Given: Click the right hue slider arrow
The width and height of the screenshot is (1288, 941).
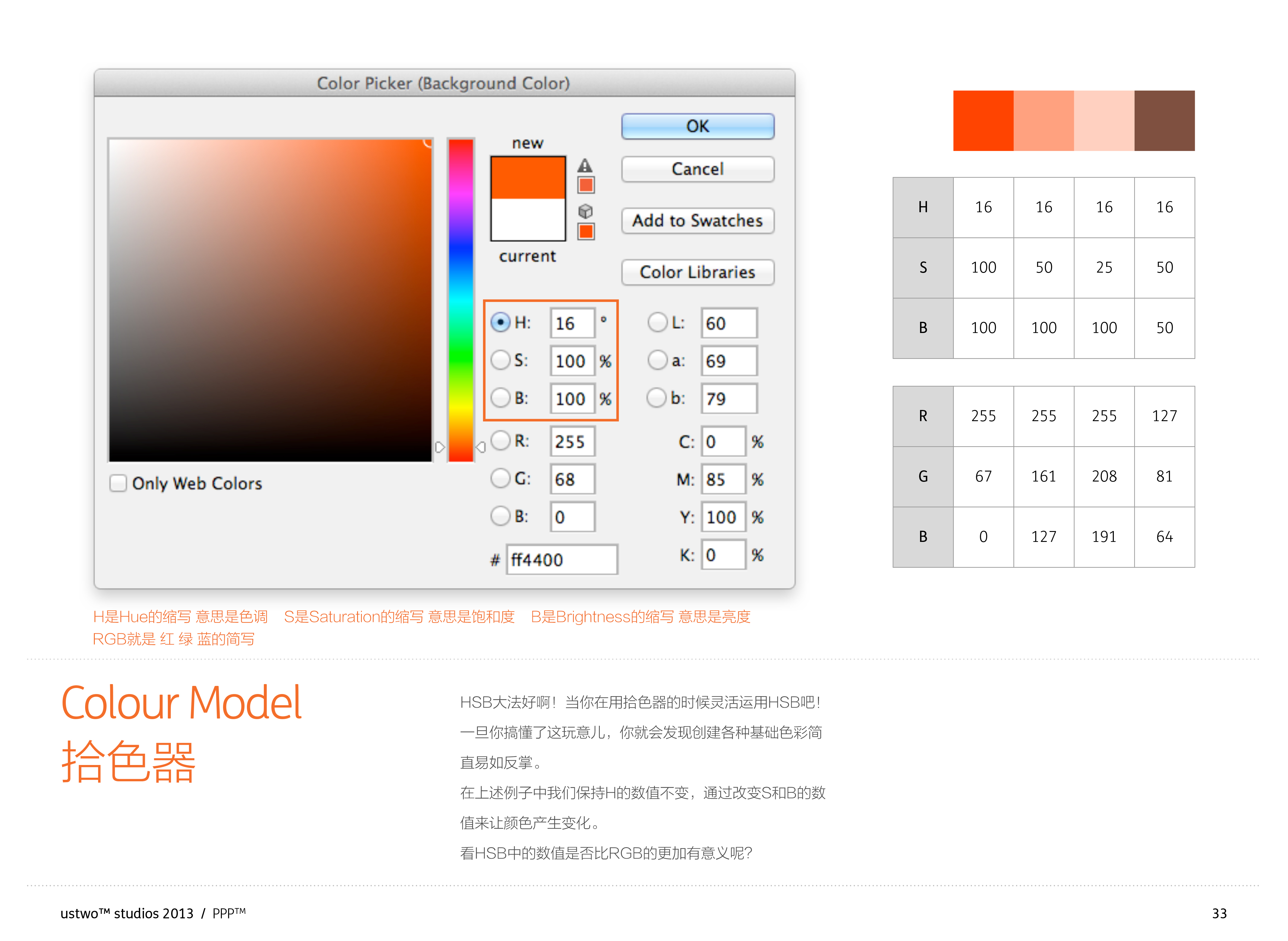Looking at the screenshot, I should [x=481, y=447].
